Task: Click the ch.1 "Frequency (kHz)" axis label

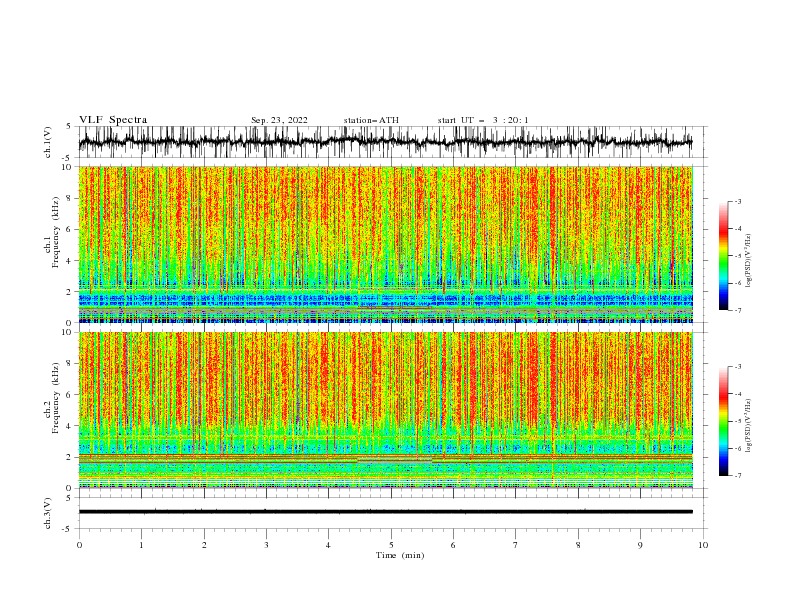Action: click(x=56, y=232)
